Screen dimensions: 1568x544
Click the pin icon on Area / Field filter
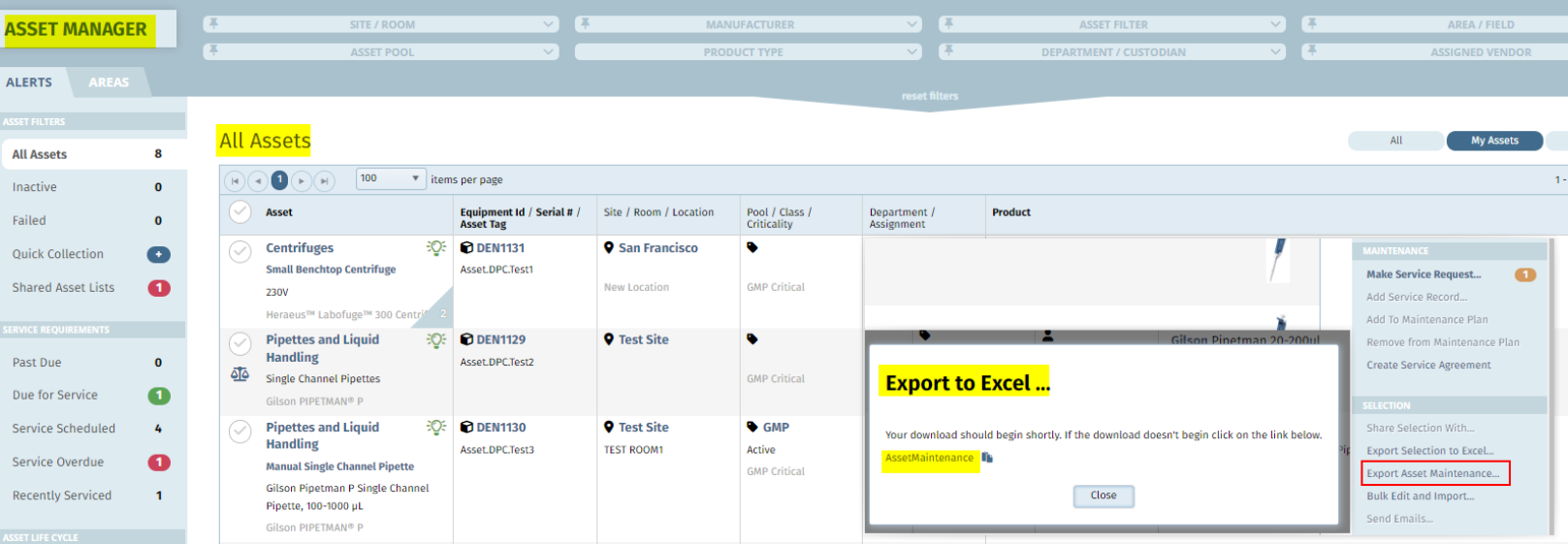coord(1312,23)
